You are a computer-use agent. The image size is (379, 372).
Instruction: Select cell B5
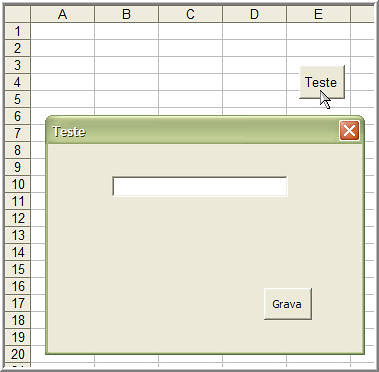click(x=126, y=99)
